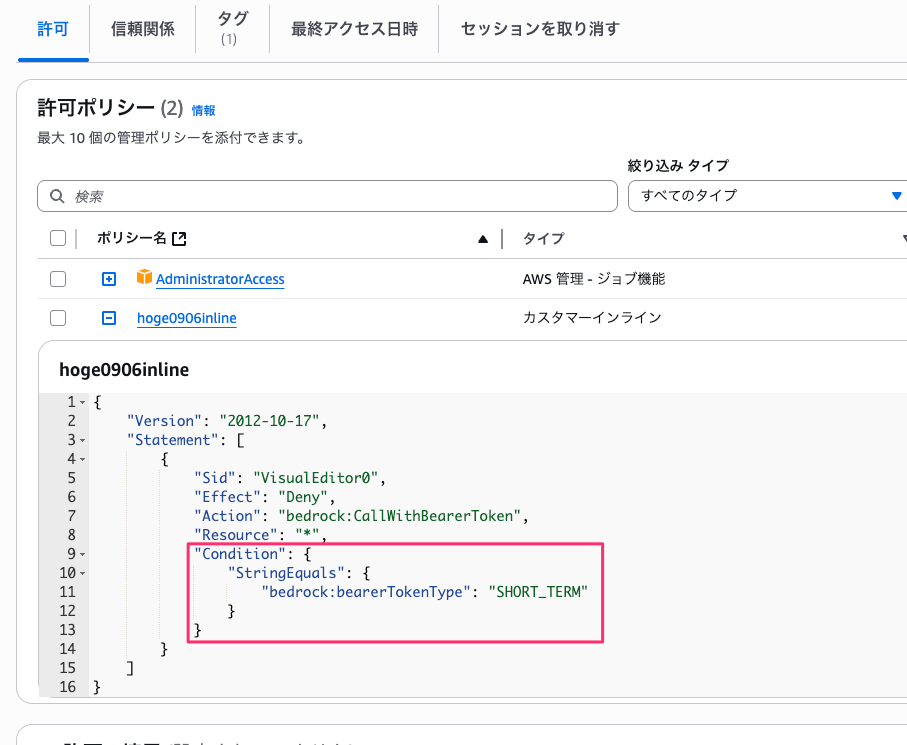Click the magnifier icon in search box
Image resolution: width=907 pixels, height=745 pixels.
(x=57, y=196)
